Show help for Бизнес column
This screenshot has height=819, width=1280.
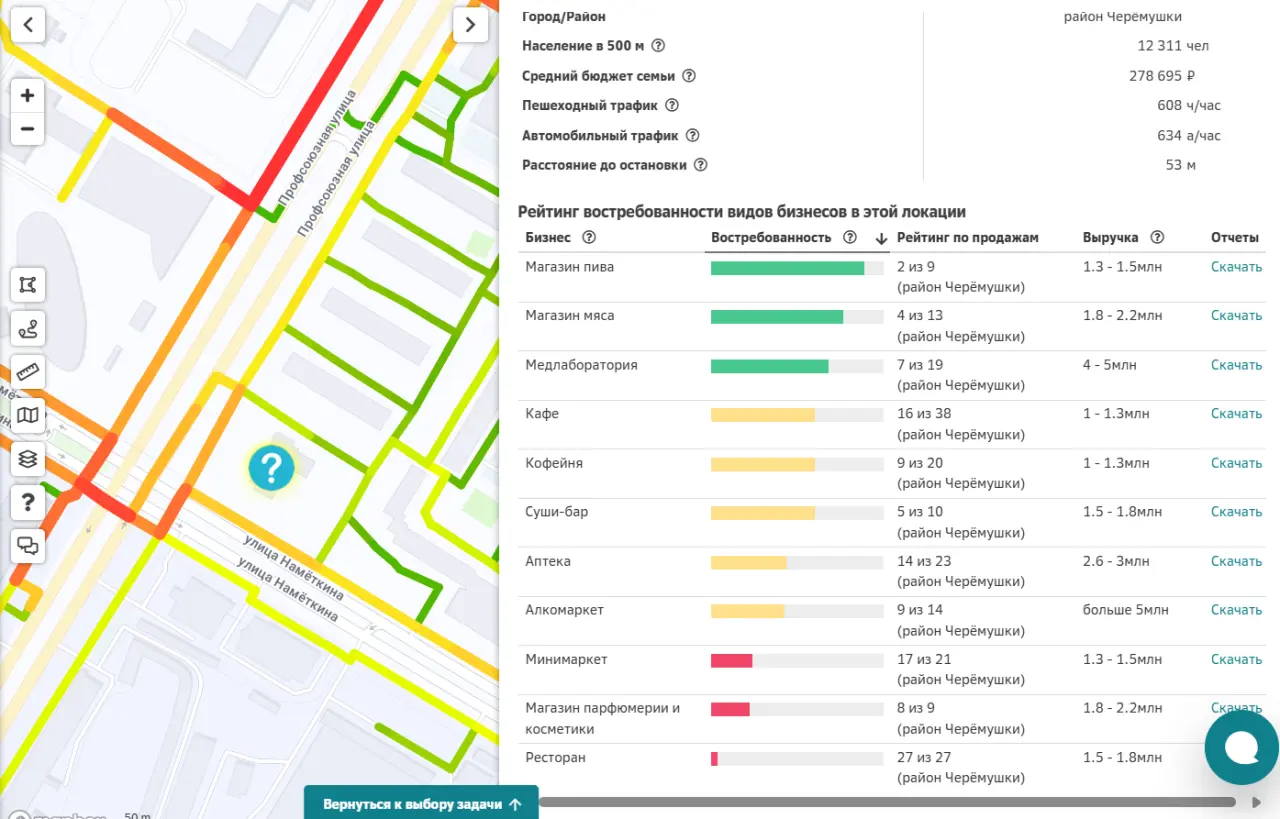(589, 238)
